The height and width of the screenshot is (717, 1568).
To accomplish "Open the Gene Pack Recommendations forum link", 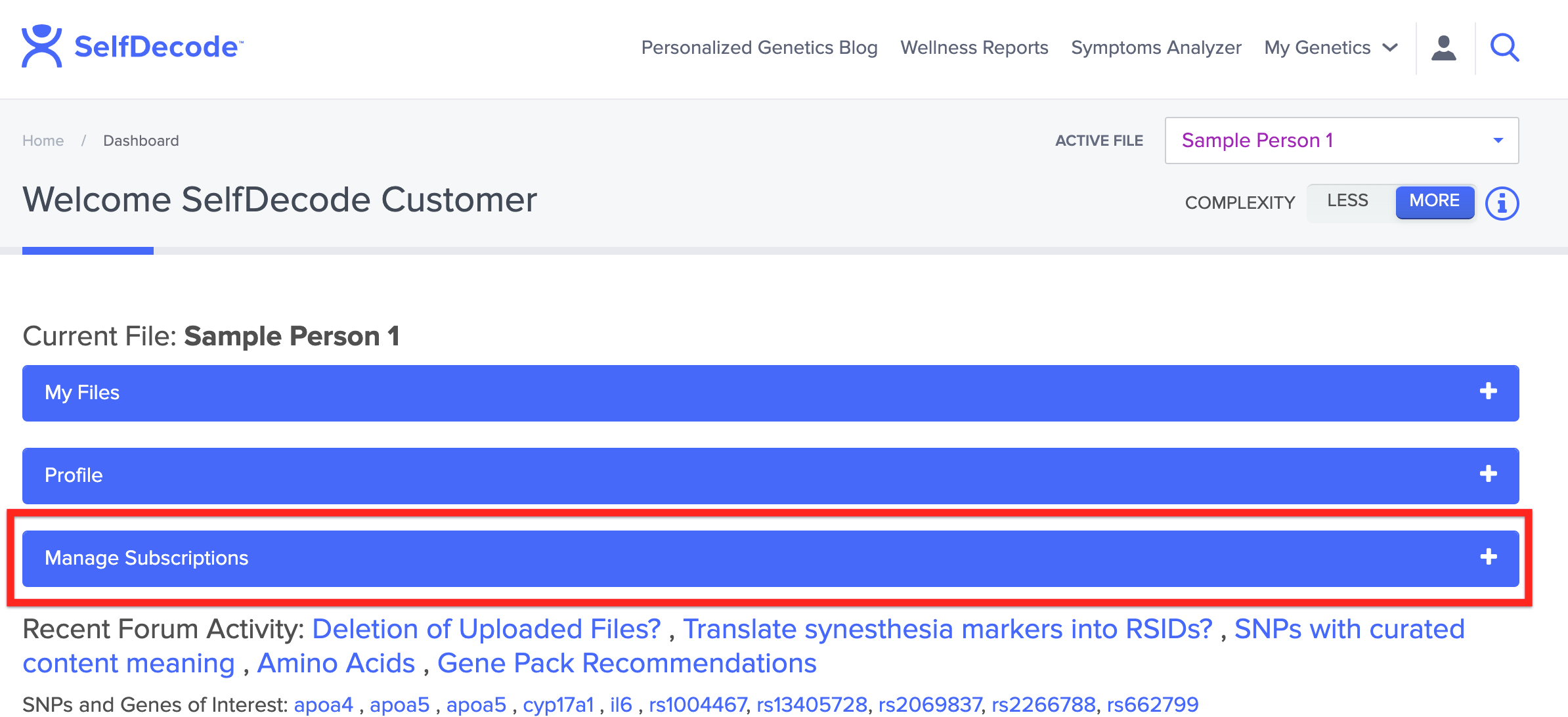I will 626,663.
